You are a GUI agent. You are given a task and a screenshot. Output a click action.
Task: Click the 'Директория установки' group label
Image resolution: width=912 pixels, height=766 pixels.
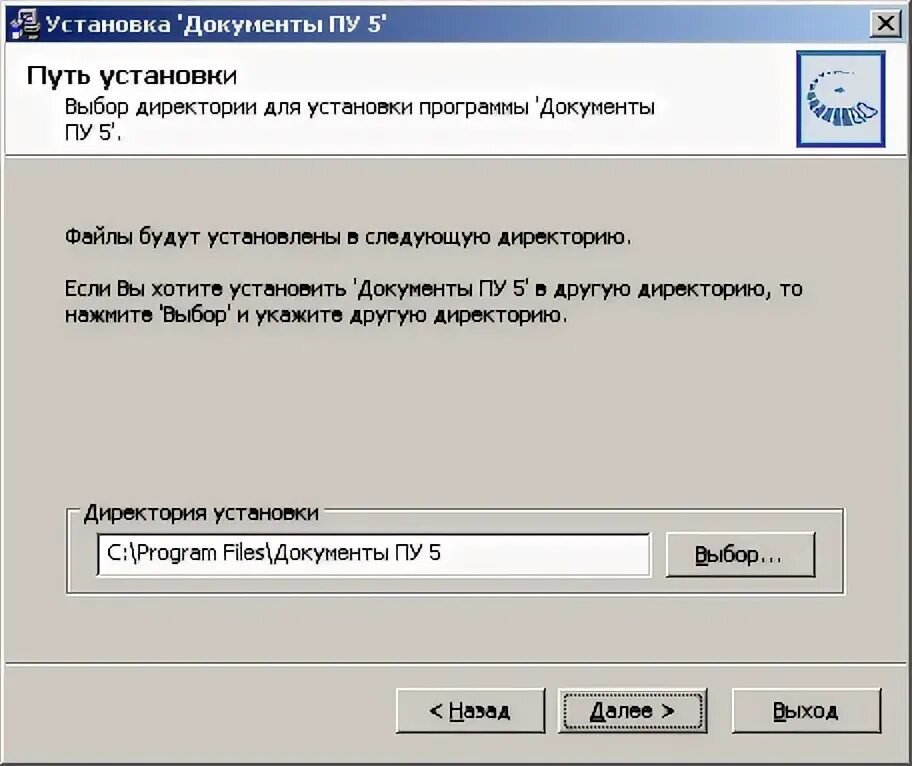[201, 513]
